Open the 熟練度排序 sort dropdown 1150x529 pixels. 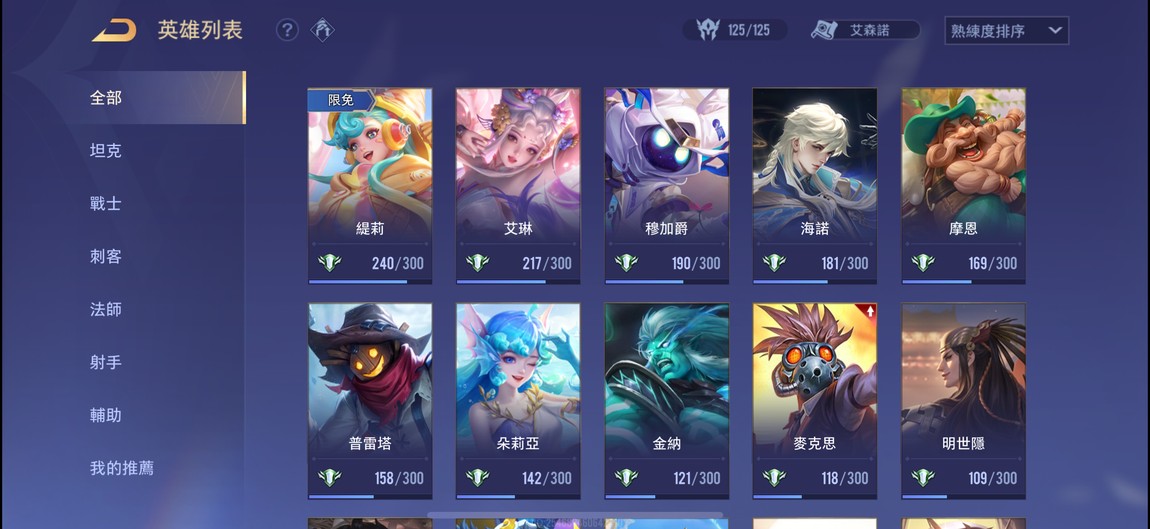click(1006, 31)
